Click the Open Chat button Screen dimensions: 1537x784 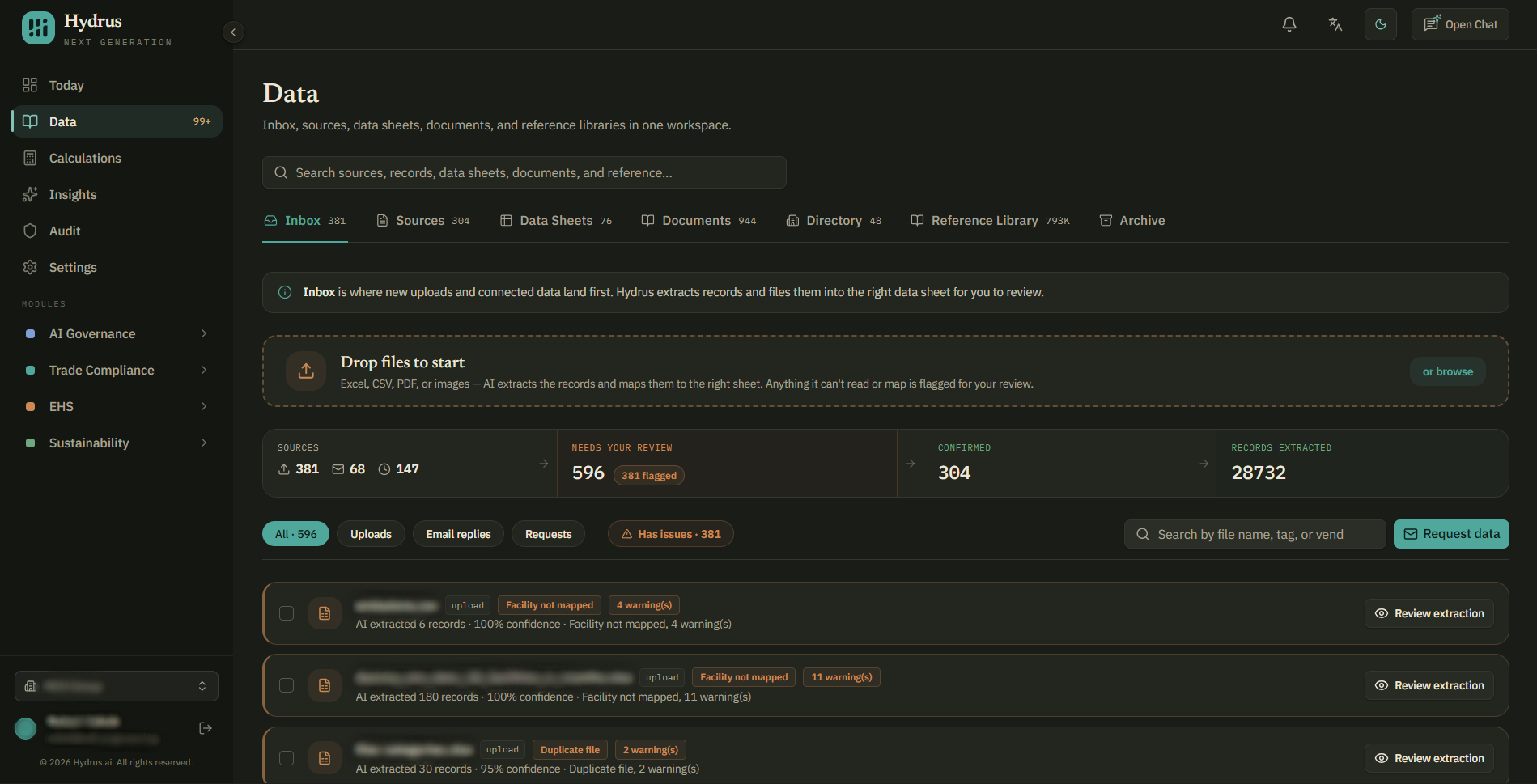coord(1460,24)
